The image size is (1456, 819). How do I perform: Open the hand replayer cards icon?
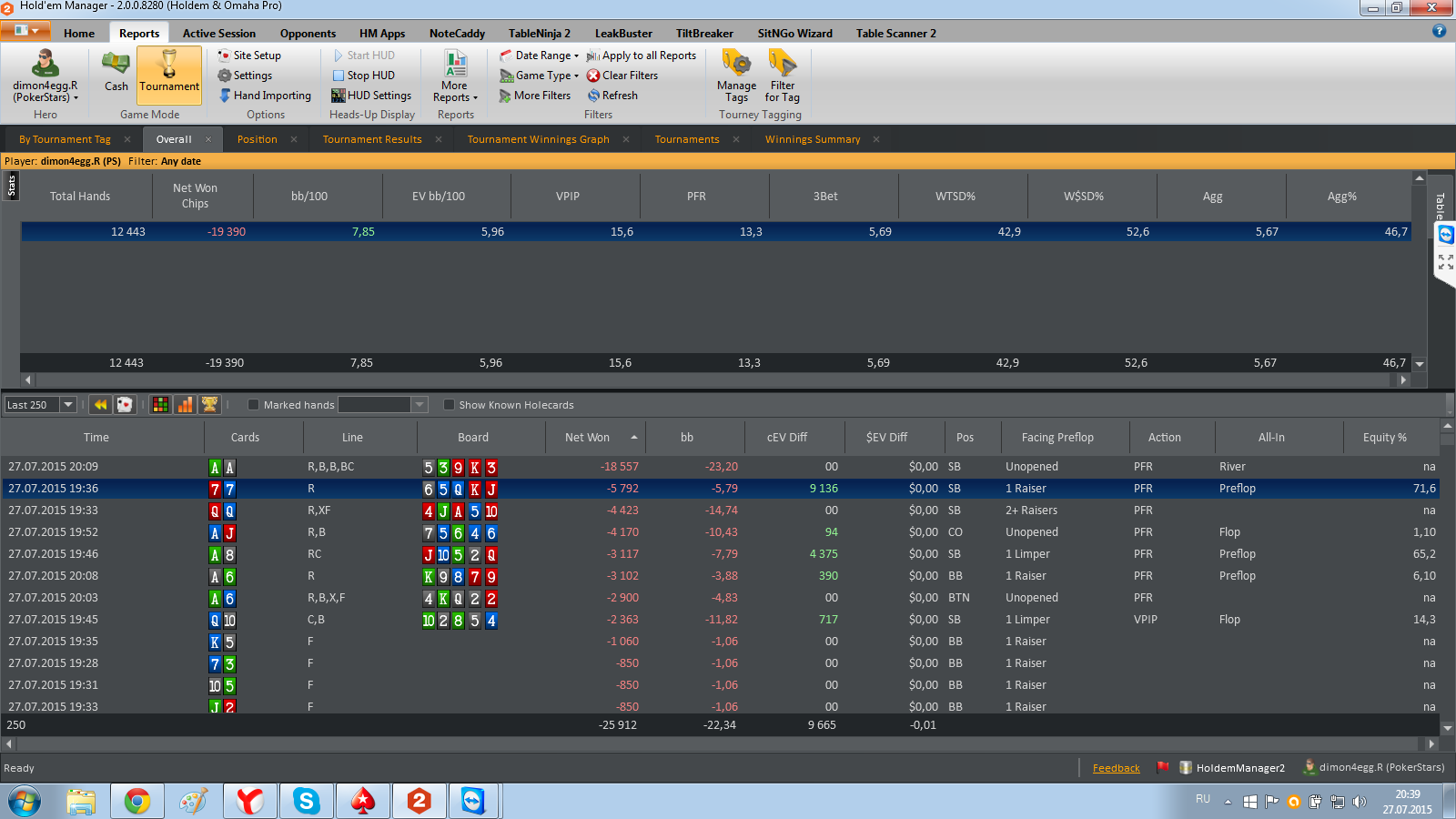[x=125, y=404]
